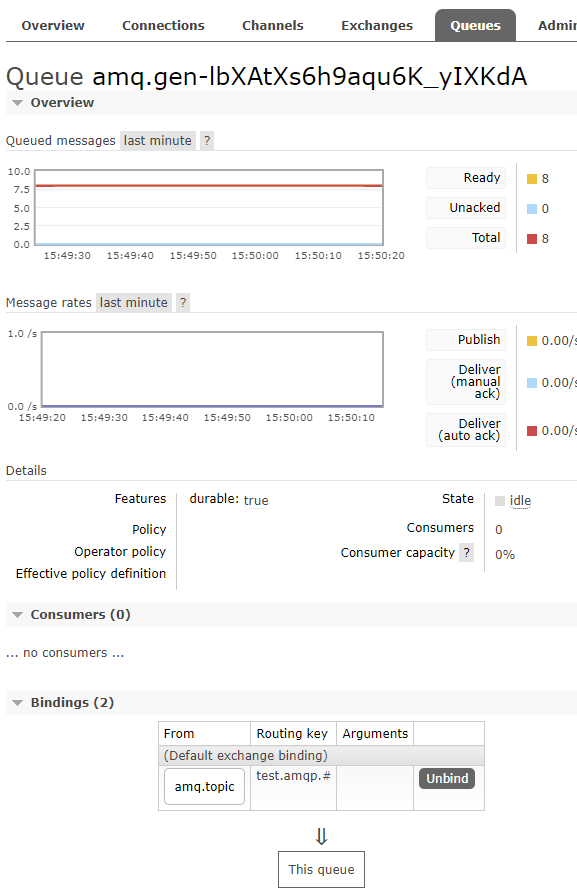Open Queued messages last minute range selector
Screen dimensions: 577x896
click(x=158, y=141)
